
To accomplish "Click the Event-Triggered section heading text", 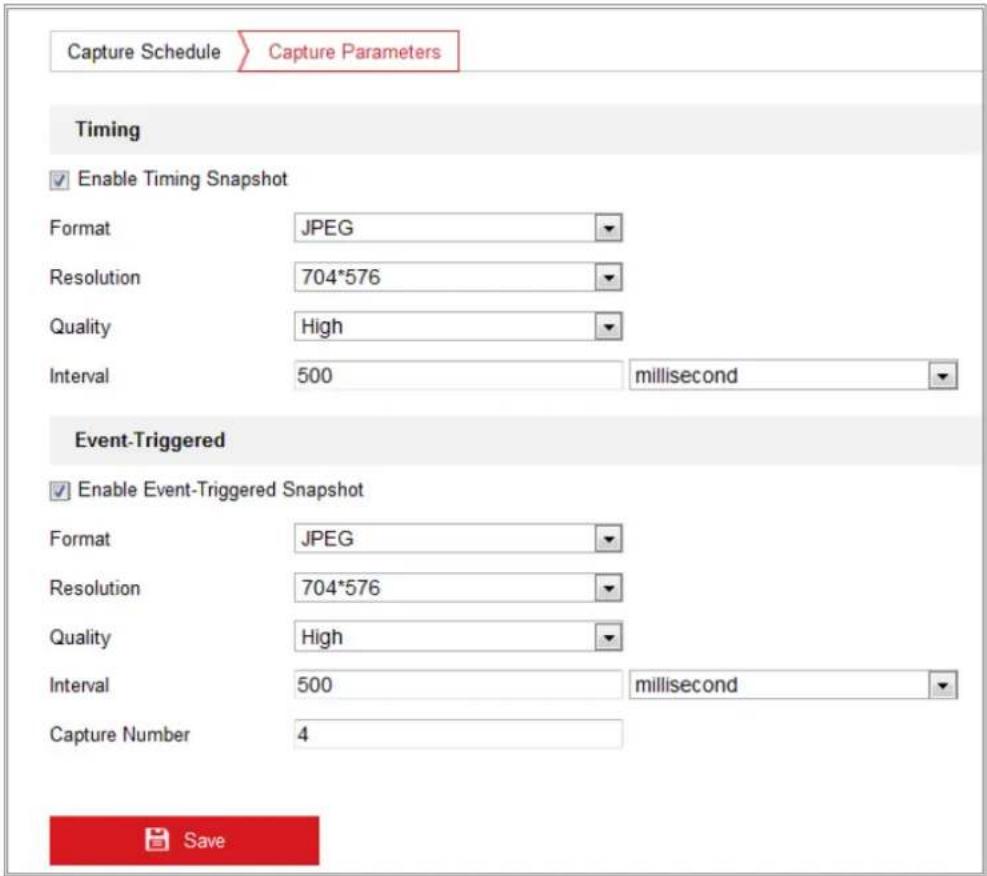I will [x=150, y=440].
